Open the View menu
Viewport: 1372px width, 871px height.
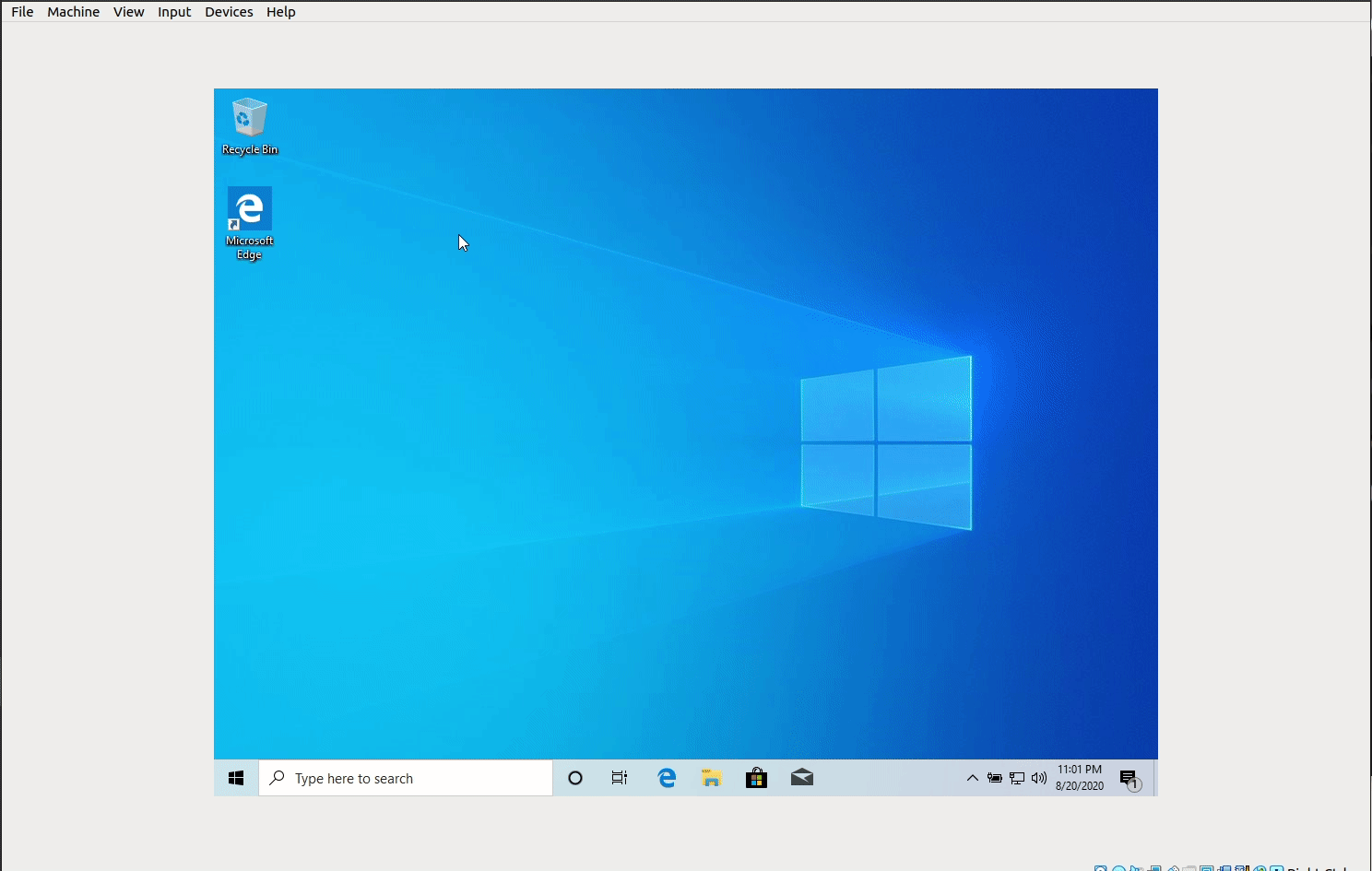click(129, 12)
